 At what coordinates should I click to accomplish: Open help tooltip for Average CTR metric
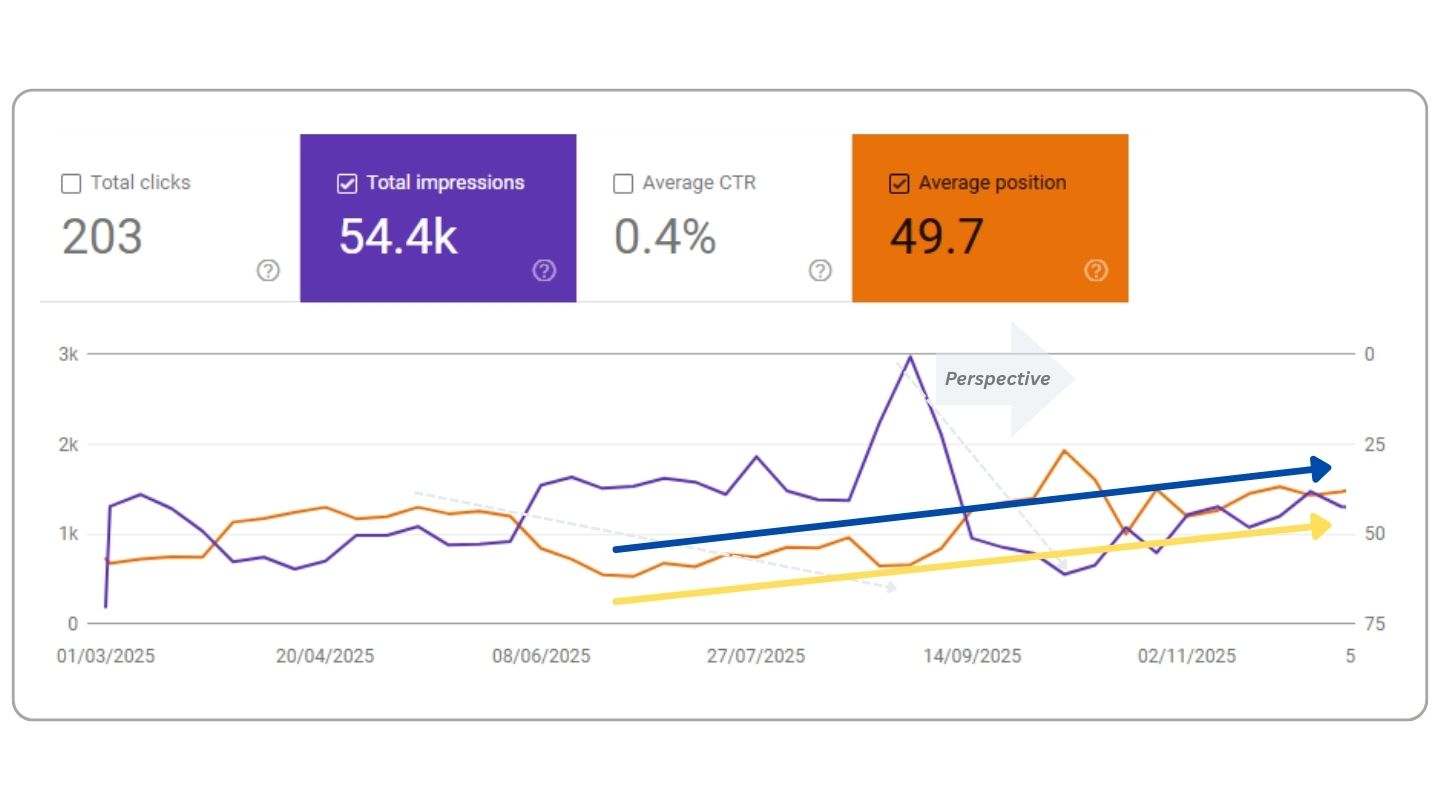(x=820, y=270)
